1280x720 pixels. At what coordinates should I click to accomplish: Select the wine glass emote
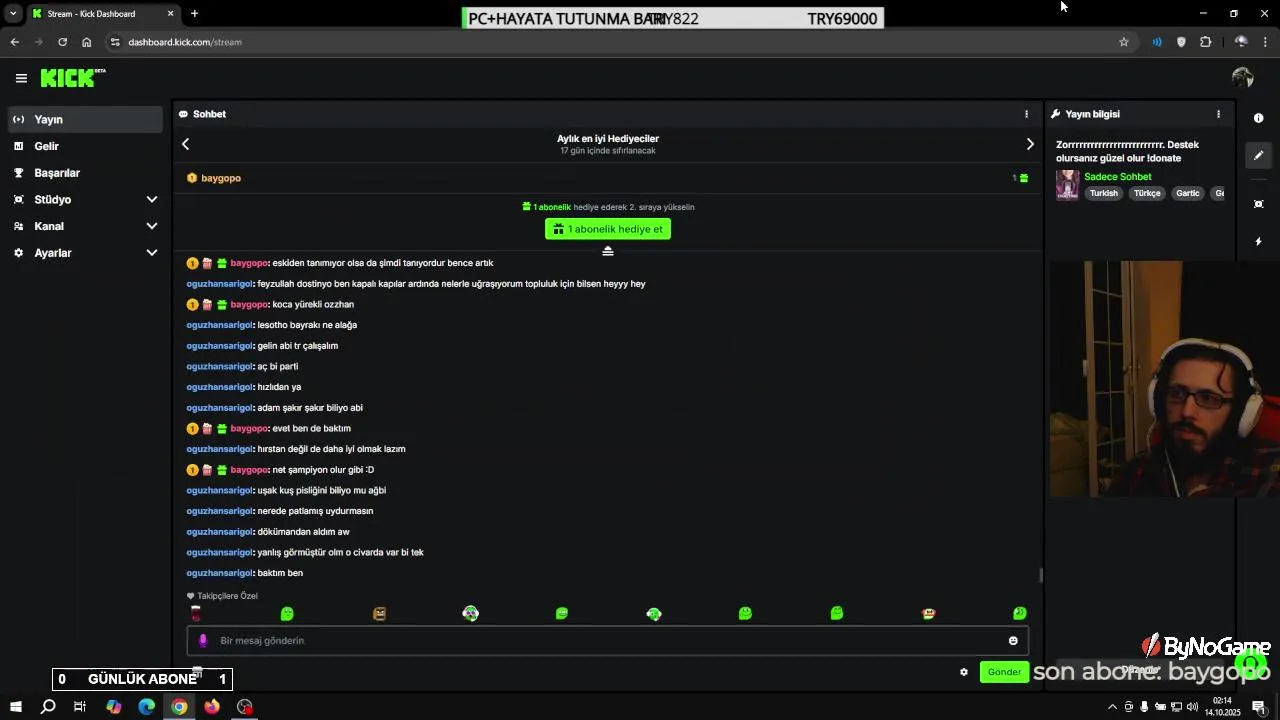point(196,614)
